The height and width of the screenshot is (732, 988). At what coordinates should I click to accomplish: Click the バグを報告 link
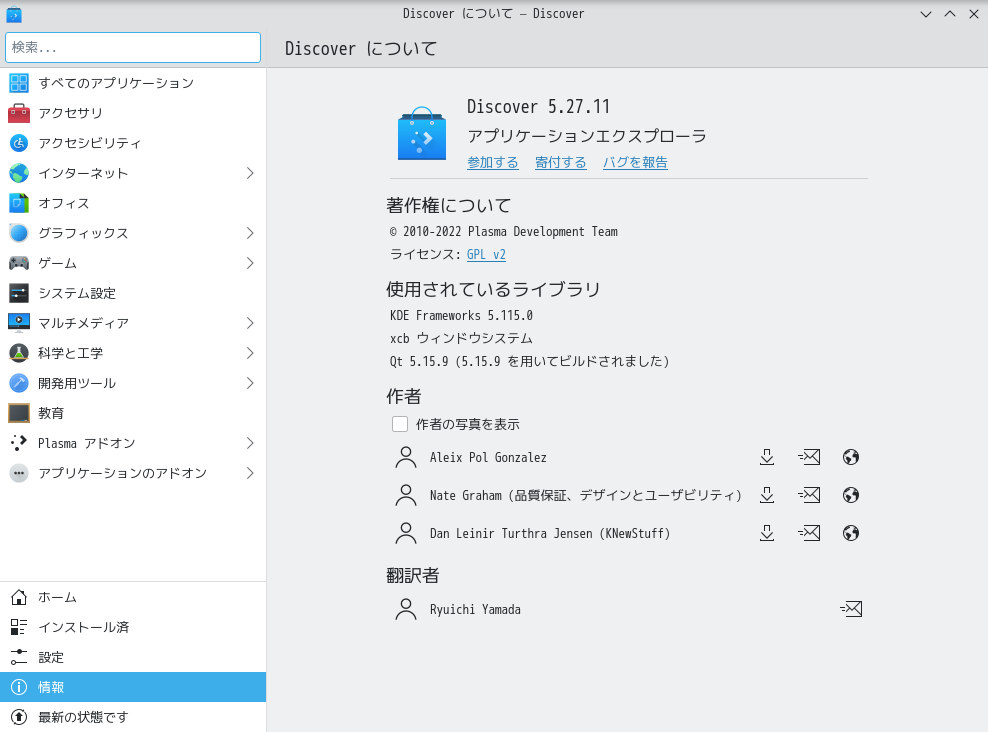(x=635, y=161)
